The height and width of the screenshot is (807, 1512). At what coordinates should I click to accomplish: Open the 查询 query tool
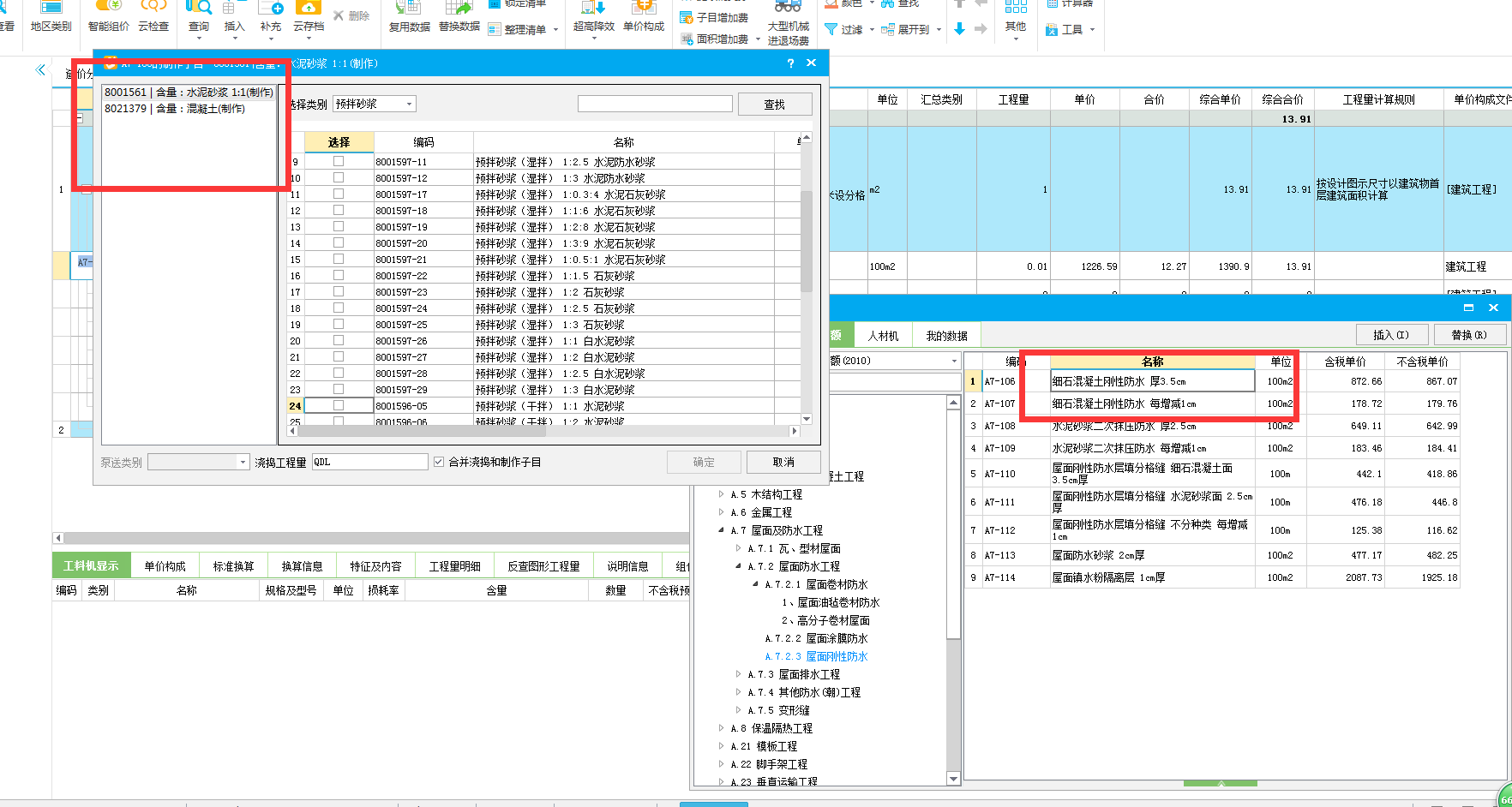[x=199, y=19]
